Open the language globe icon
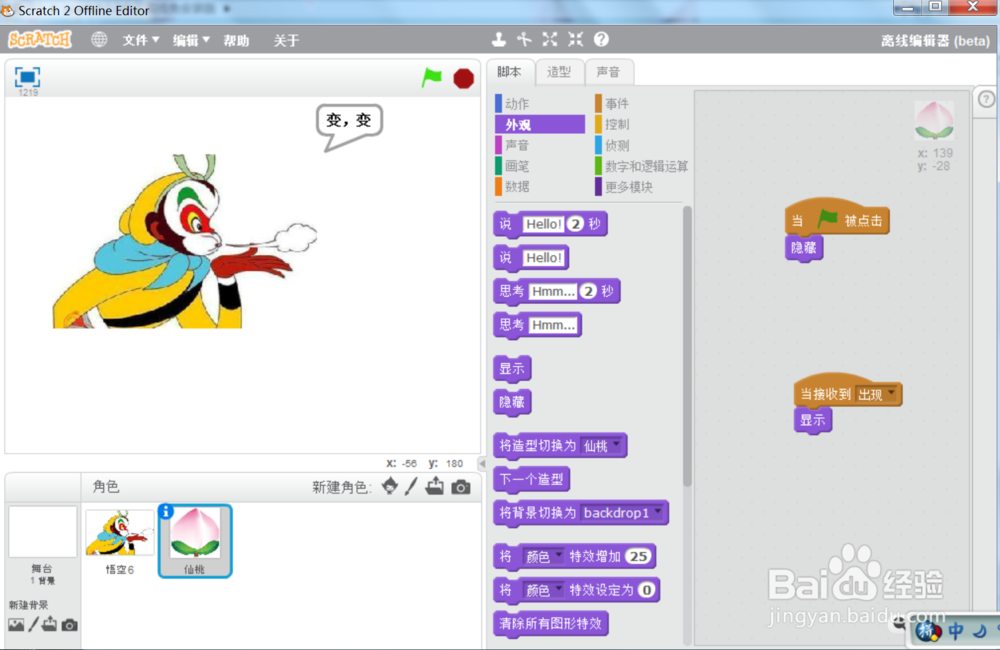1000x650 pixels. coord(97,39)
